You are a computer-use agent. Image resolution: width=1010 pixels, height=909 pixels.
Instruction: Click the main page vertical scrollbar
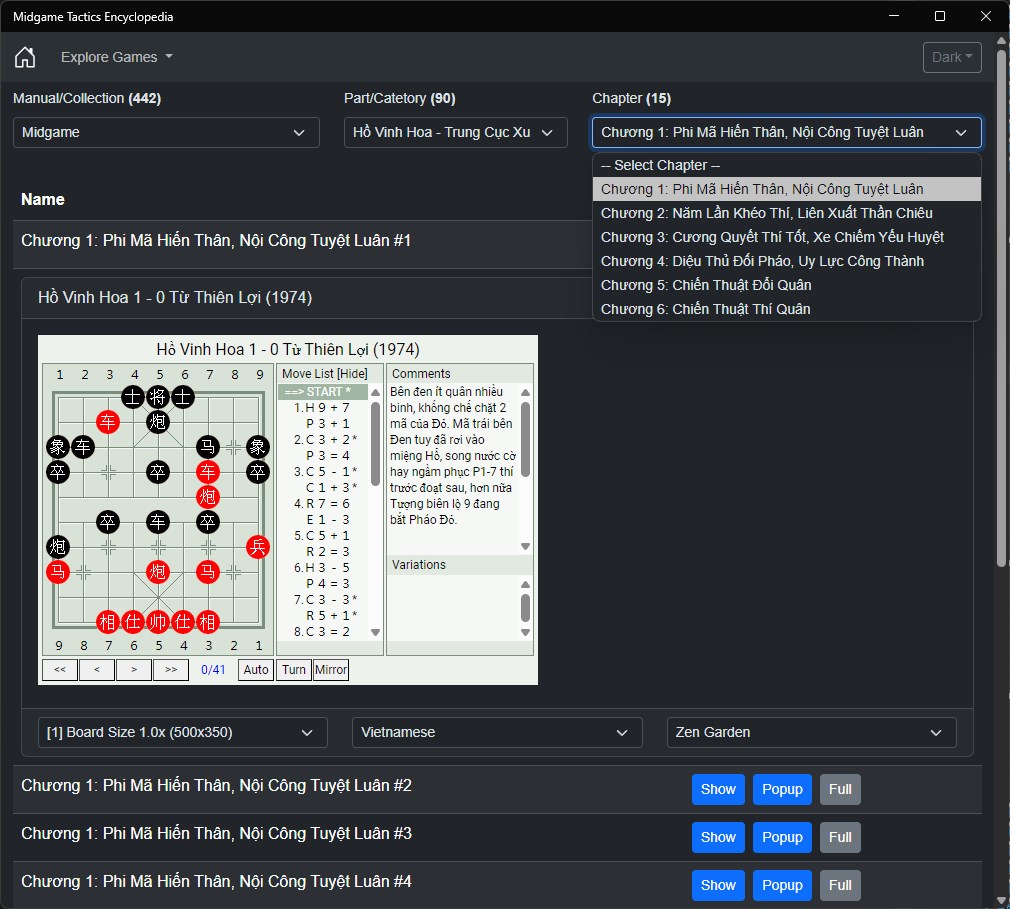point(1001,309)
